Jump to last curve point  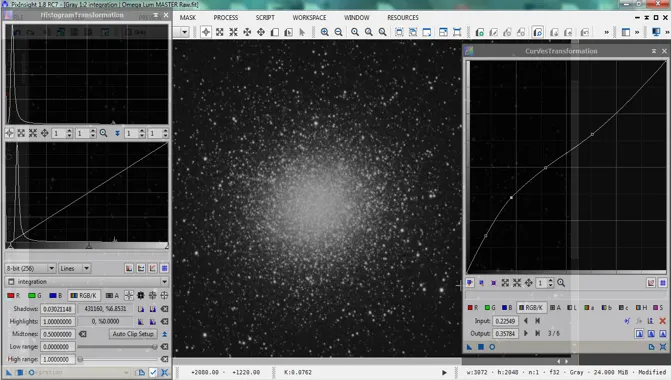pyautogui.click(x=537, y=333)
